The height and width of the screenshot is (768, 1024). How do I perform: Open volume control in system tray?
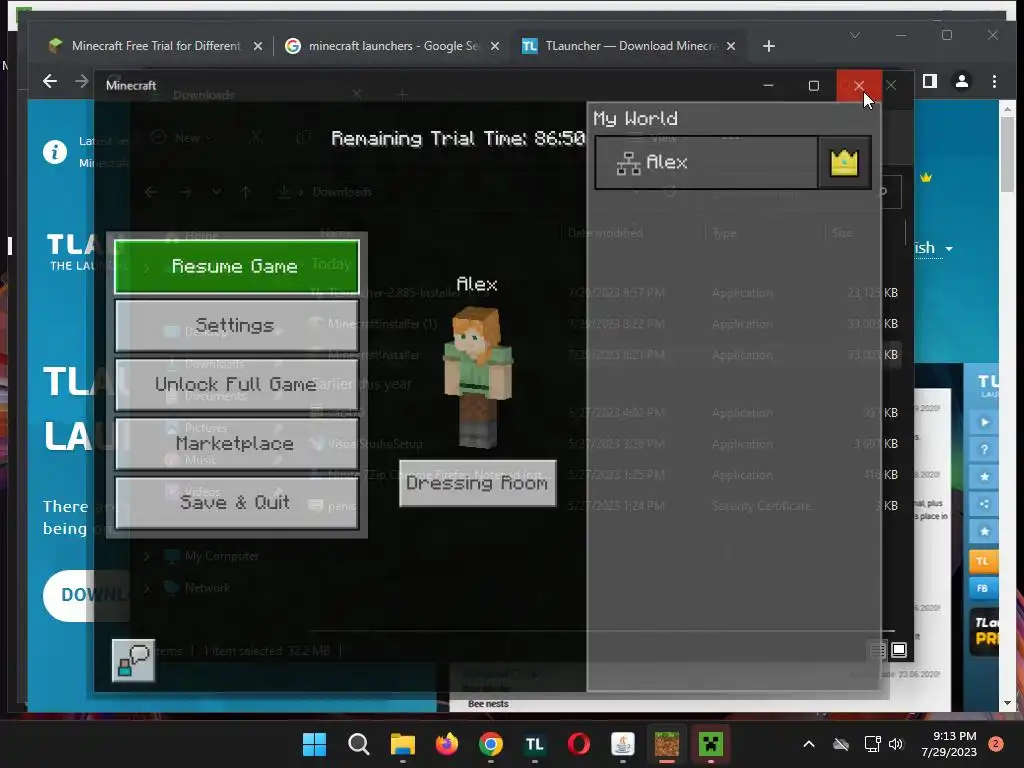click(896, 744)
